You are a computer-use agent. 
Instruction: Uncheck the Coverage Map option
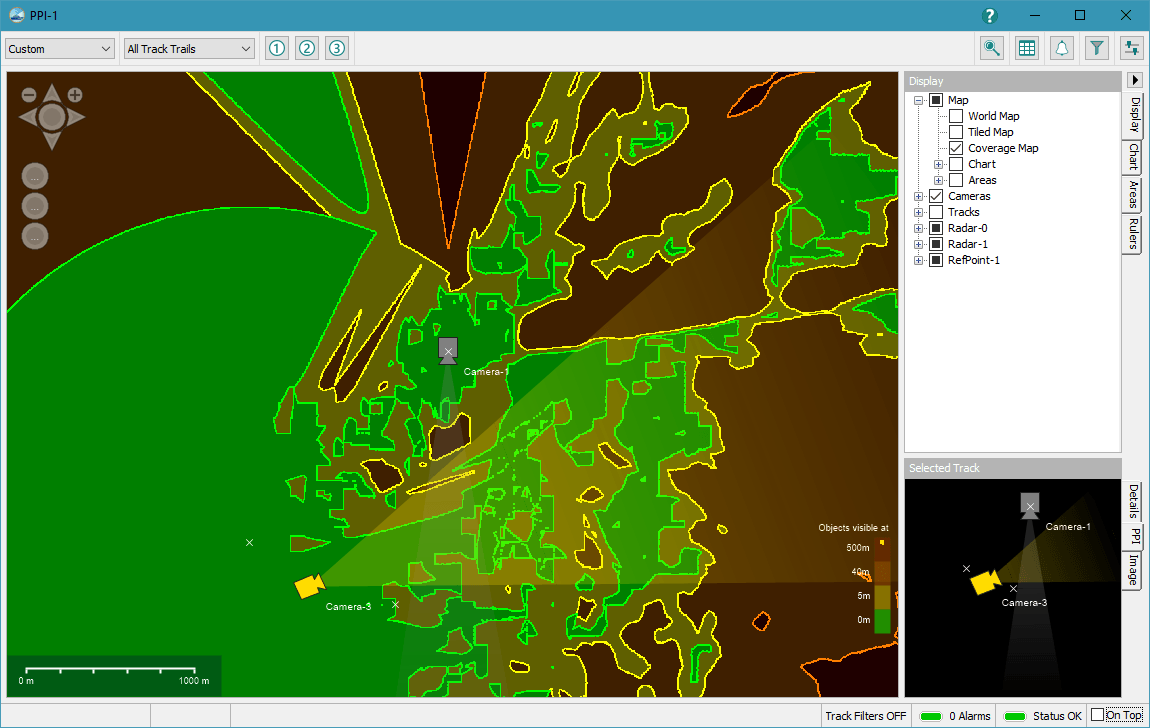[x=956, y=147]
